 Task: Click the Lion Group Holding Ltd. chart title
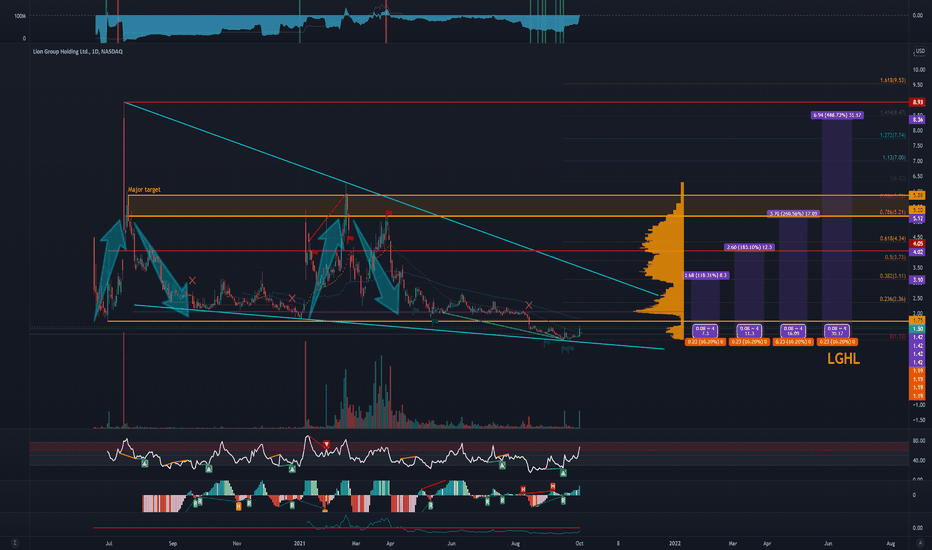click(78, 52)
